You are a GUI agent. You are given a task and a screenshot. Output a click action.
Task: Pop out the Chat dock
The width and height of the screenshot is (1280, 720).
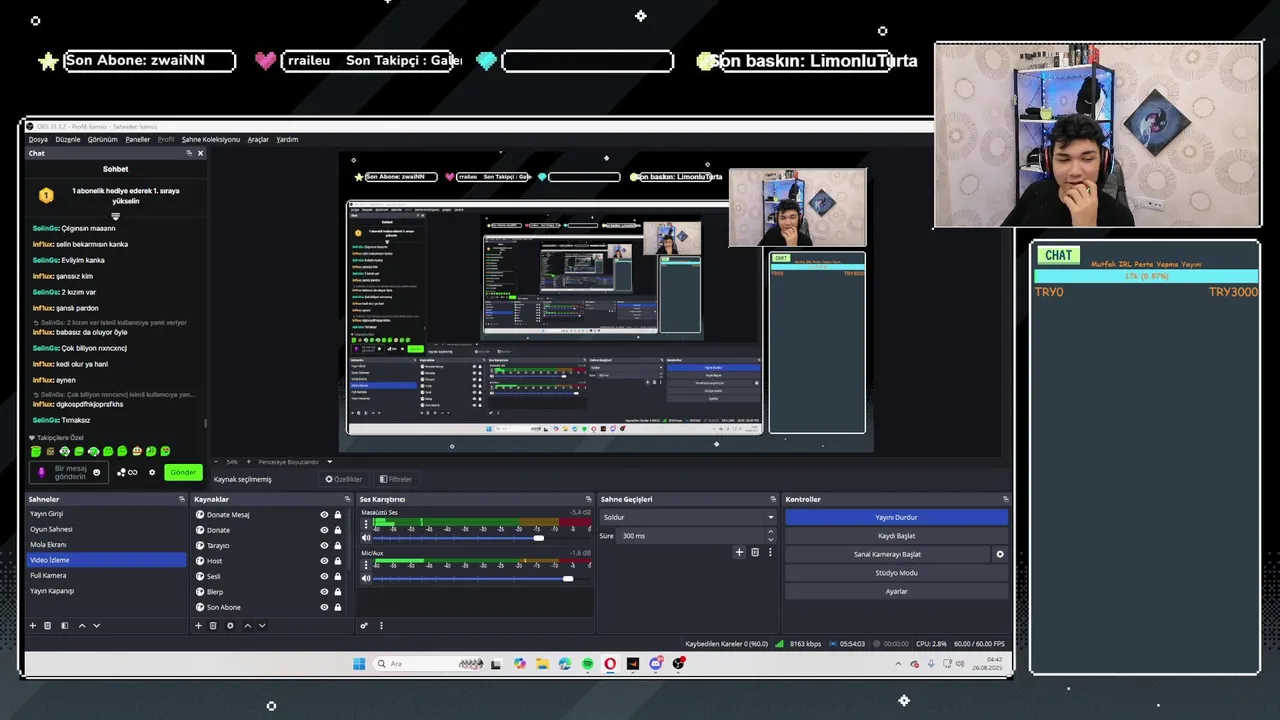(x=189, y=153)
